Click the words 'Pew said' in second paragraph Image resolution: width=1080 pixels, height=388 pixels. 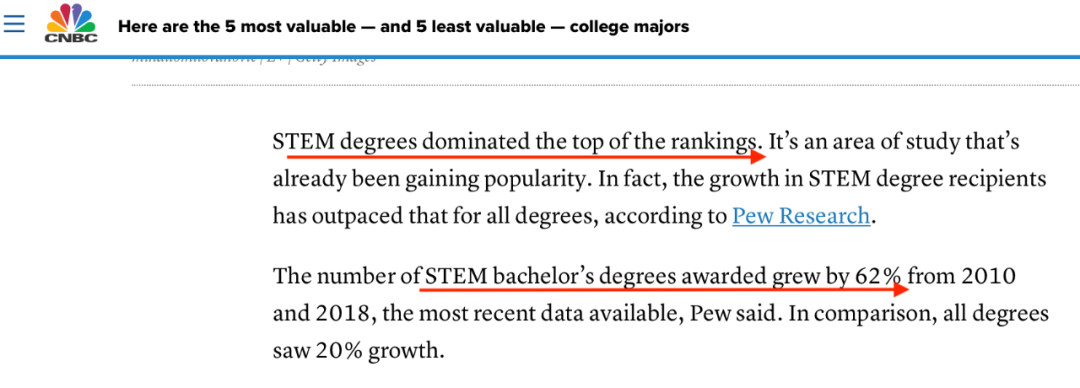(735, 314)
